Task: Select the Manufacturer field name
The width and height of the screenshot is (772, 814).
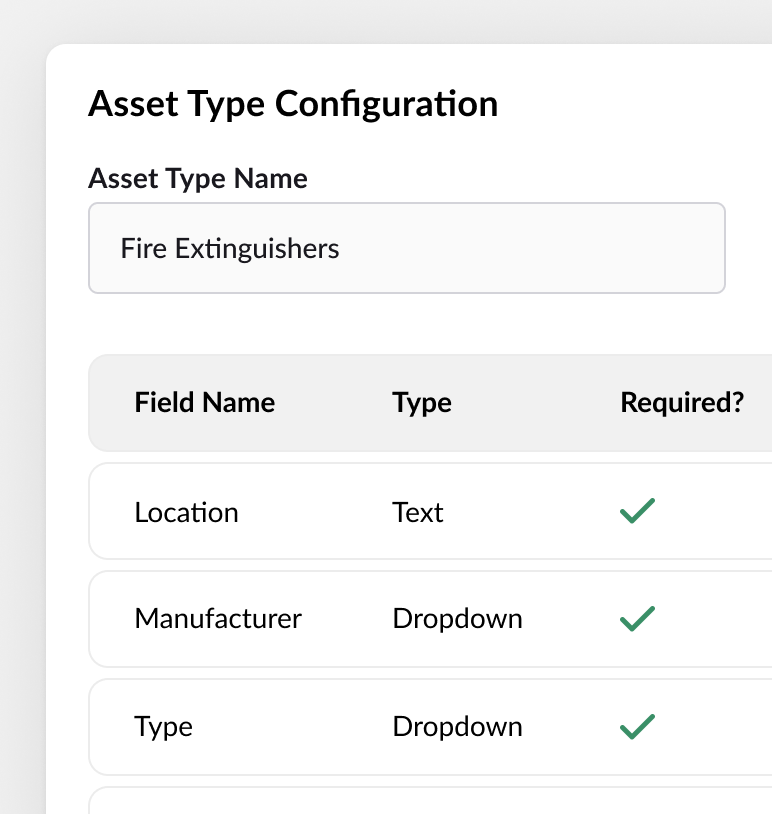Action: point(218,619)
